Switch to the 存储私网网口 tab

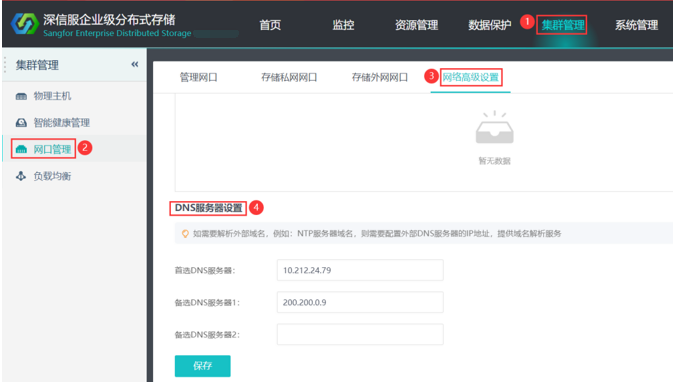point(289,77)
